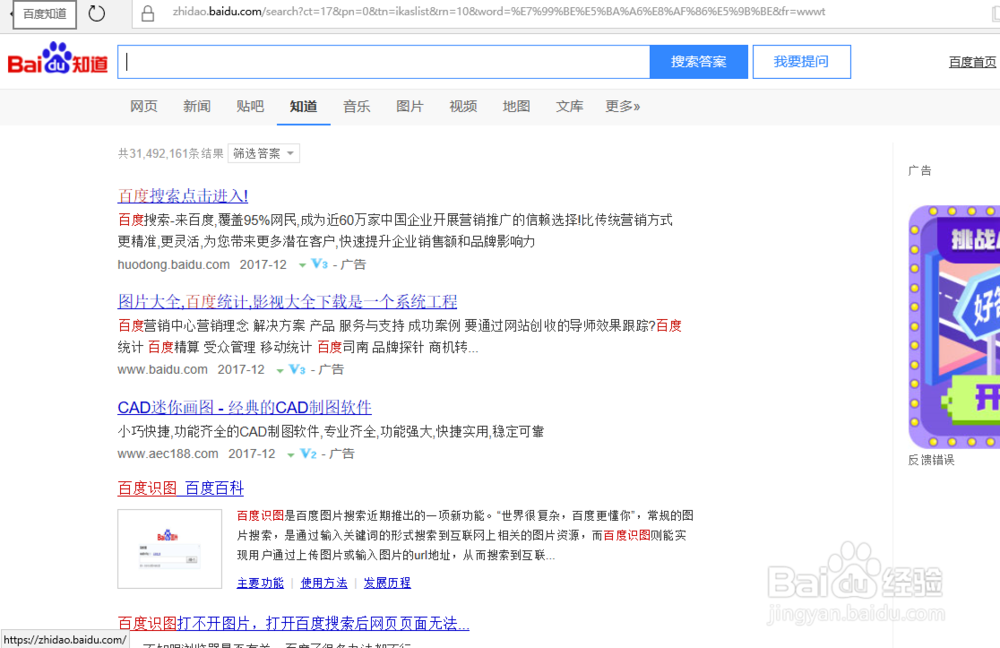The image size is (1000, 648).
Task: Switch to the 图片 search tab
Action: [x=409, y=107]
